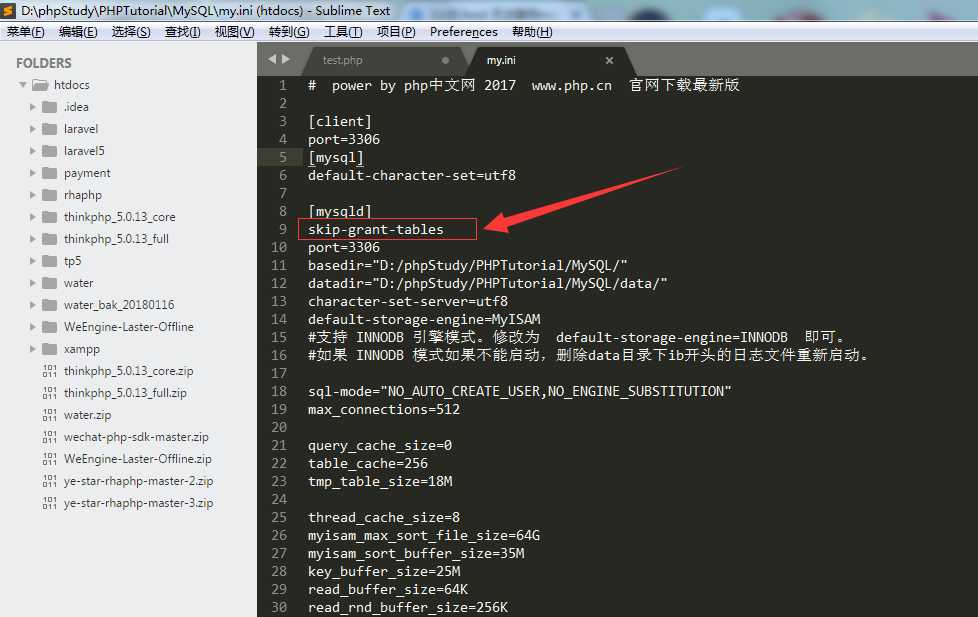This screenshot has height=617, width=978.
Task: Expand the xampp folder arrow
Action: (x=32, y=349)
